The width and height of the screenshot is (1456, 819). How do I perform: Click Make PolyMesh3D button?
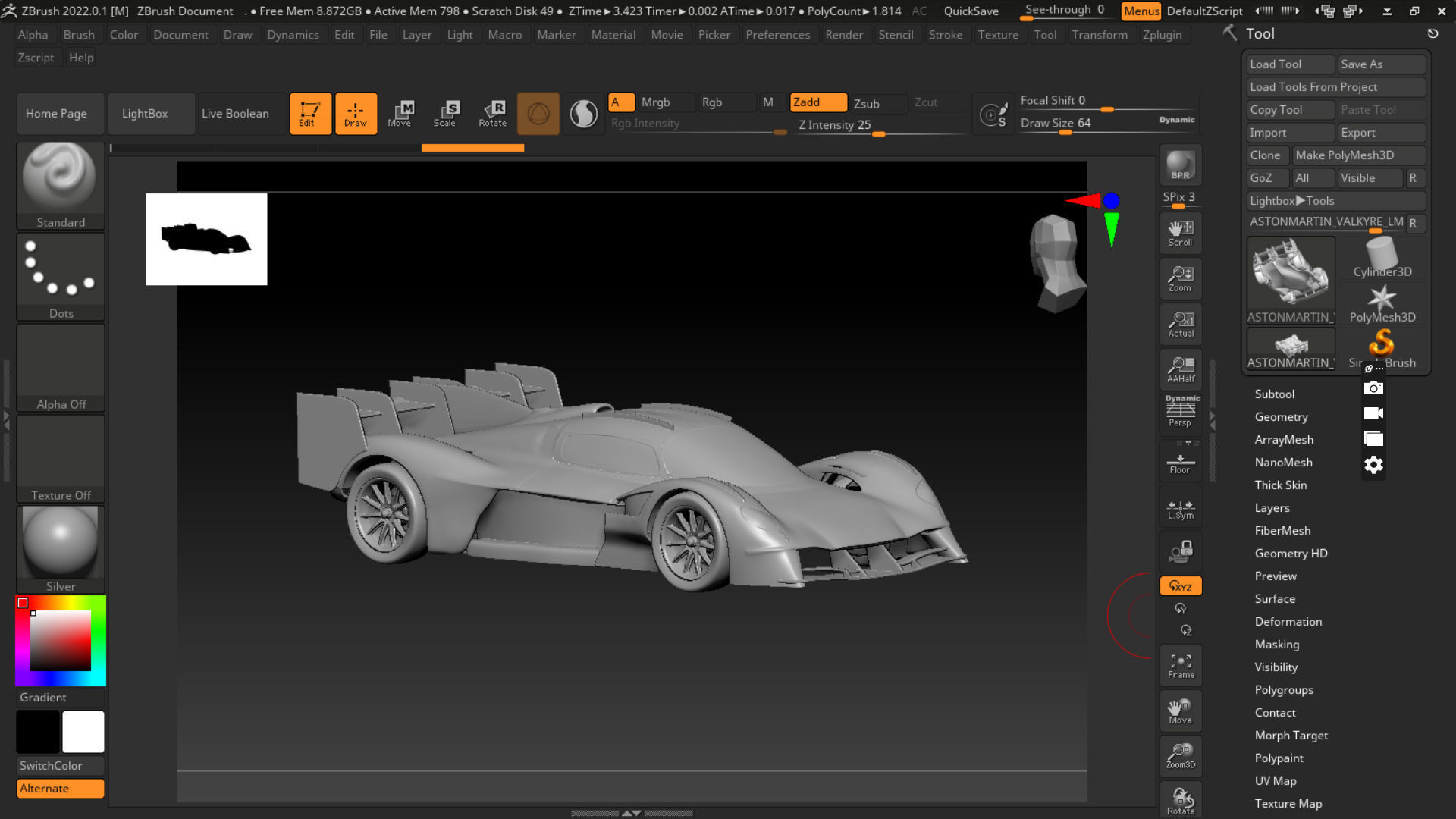pos(1358,155)
